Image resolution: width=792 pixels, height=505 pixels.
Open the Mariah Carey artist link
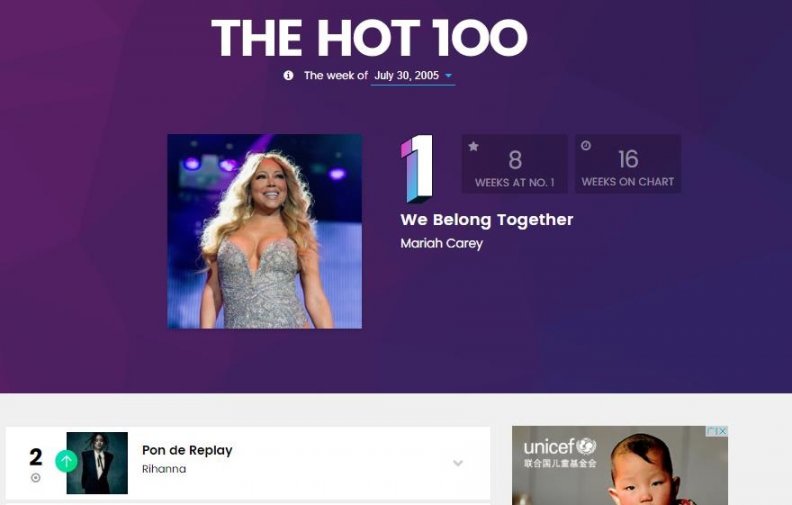(441, 243)
